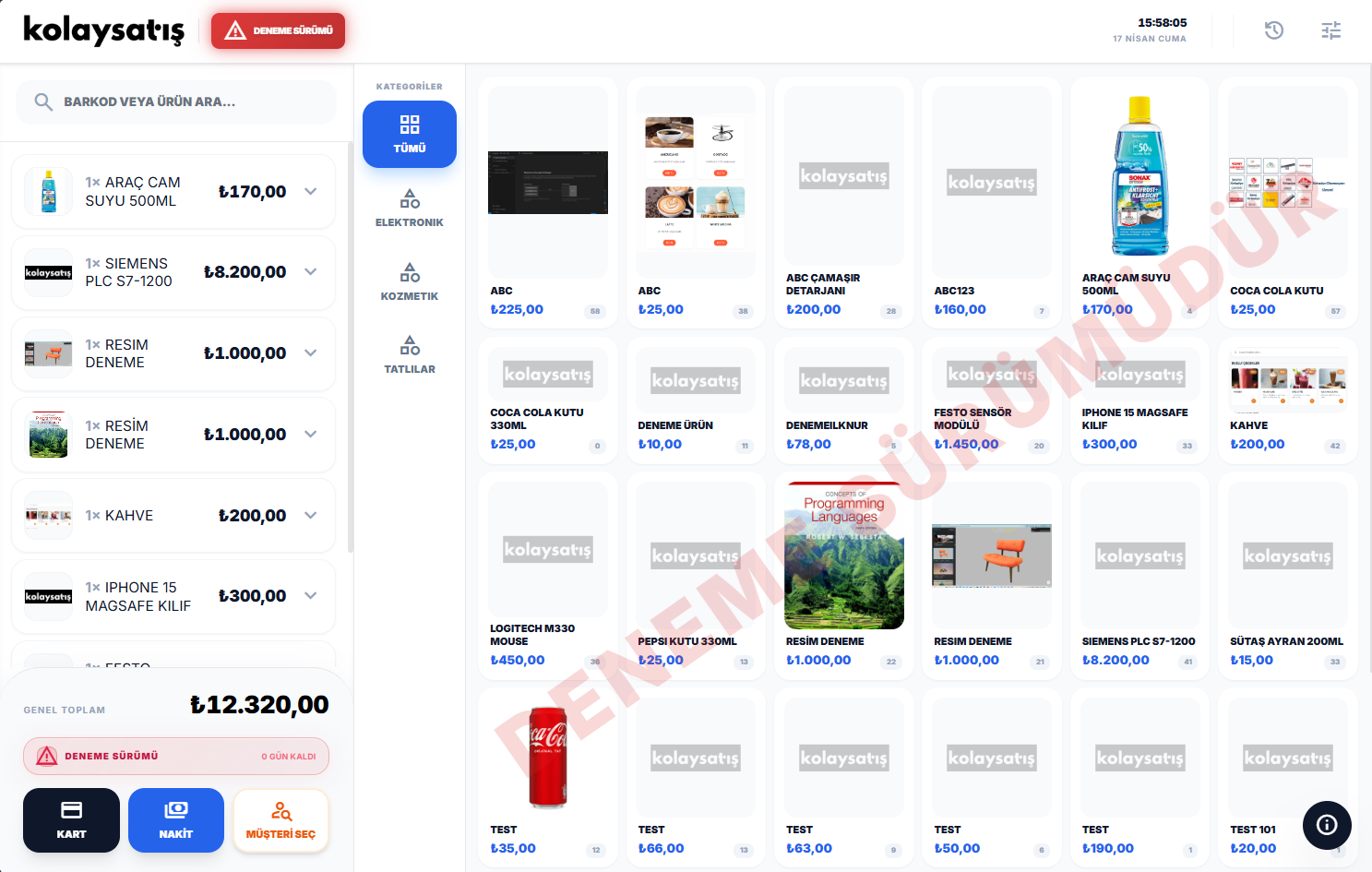Click the warning icon in DENEME SÜRÜMÜ badge
The height and width of the screenshot is (872, 1372).
pyautogui.click(x=235, y=30)
